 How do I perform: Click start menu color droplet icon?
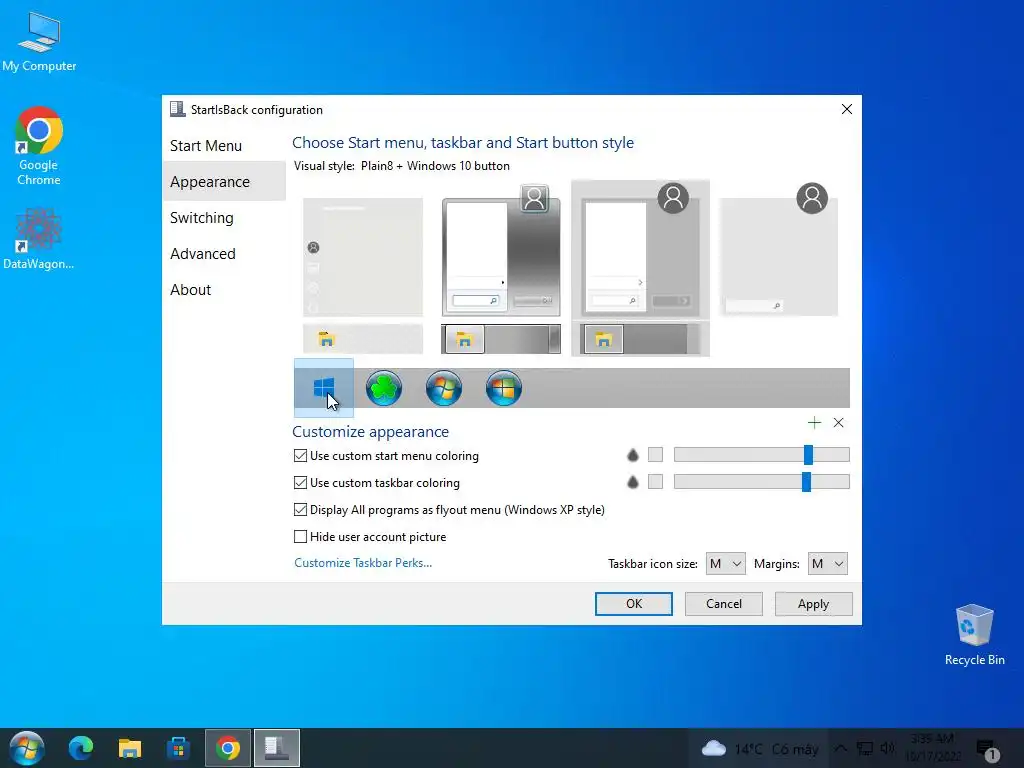pyautogui.click(x=633, y=455)
